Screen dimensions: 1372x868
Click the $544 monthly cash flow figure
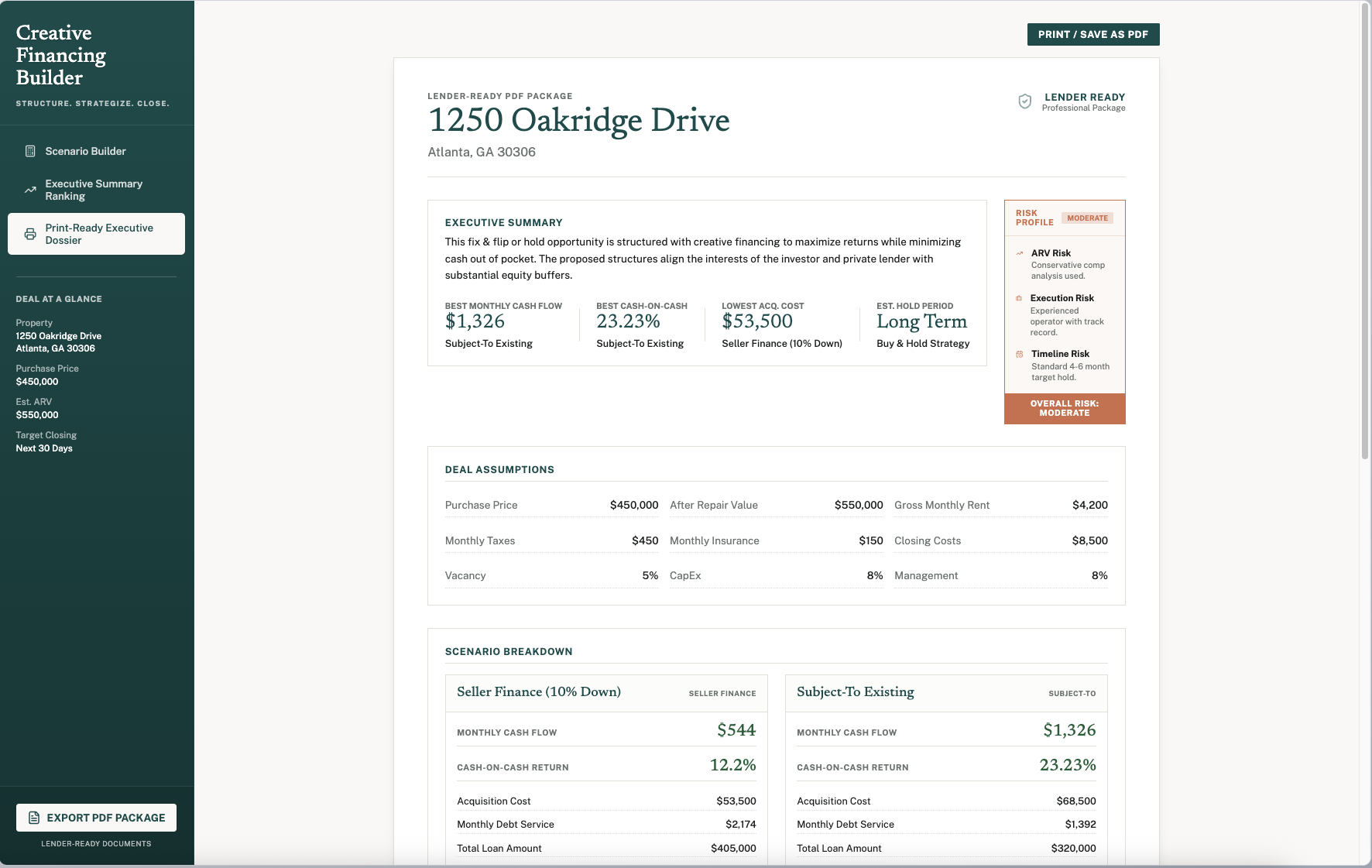(736, 730)
